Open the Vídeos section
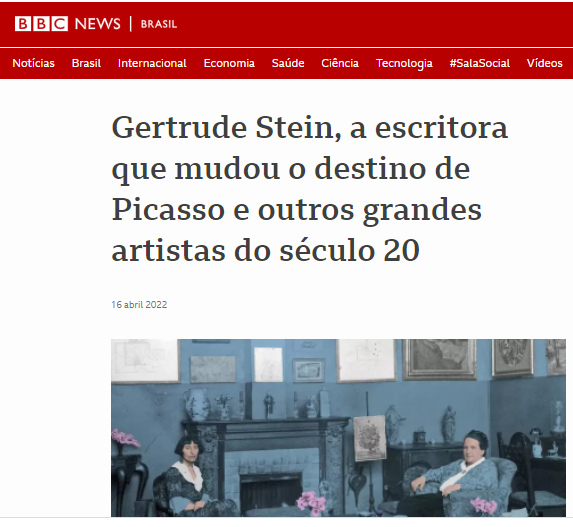The height and width of the screenshot is (527, 573). (544, 63)
